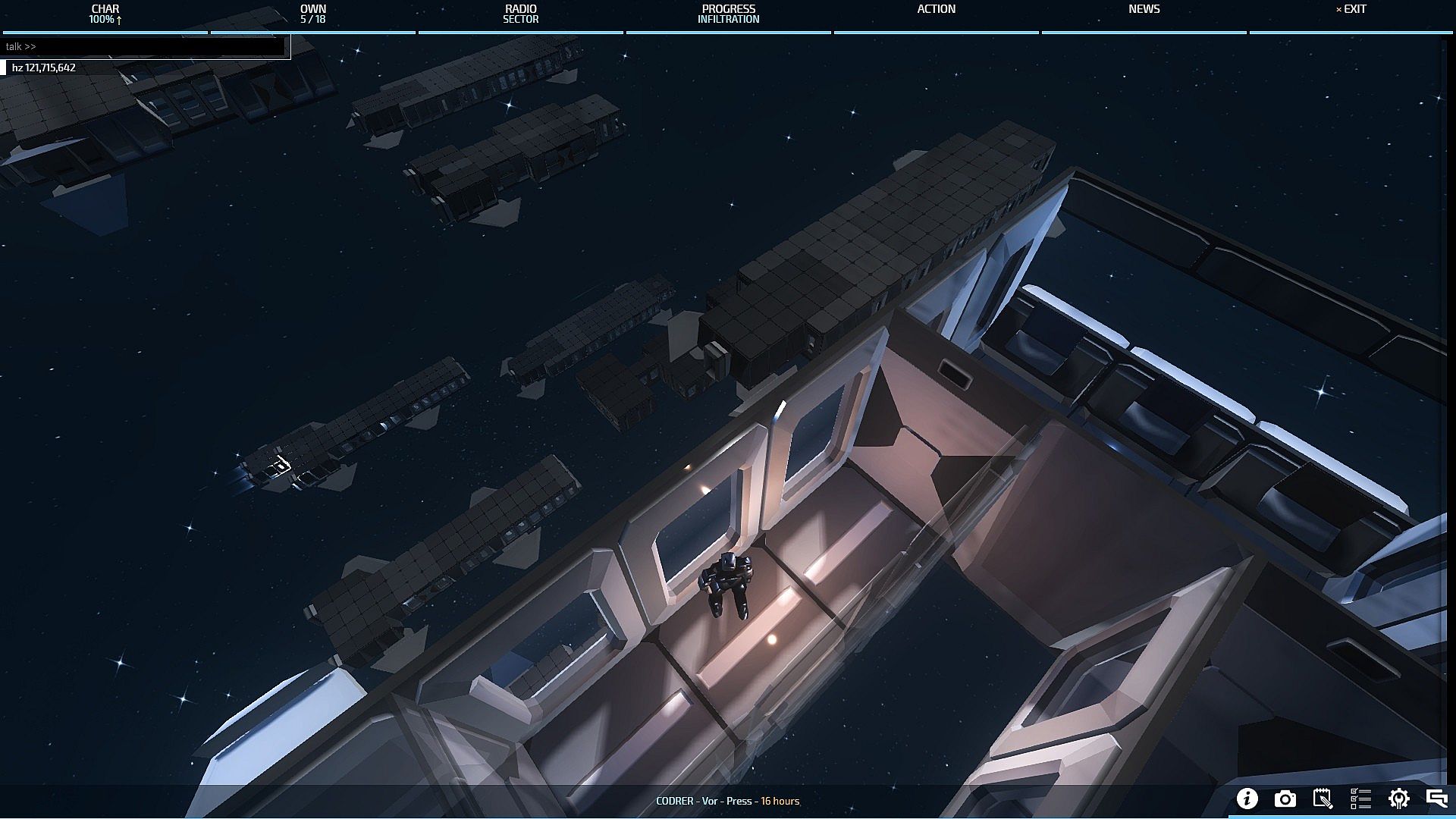
Task: Open the NEWS menu
Action: point(1144,9)
